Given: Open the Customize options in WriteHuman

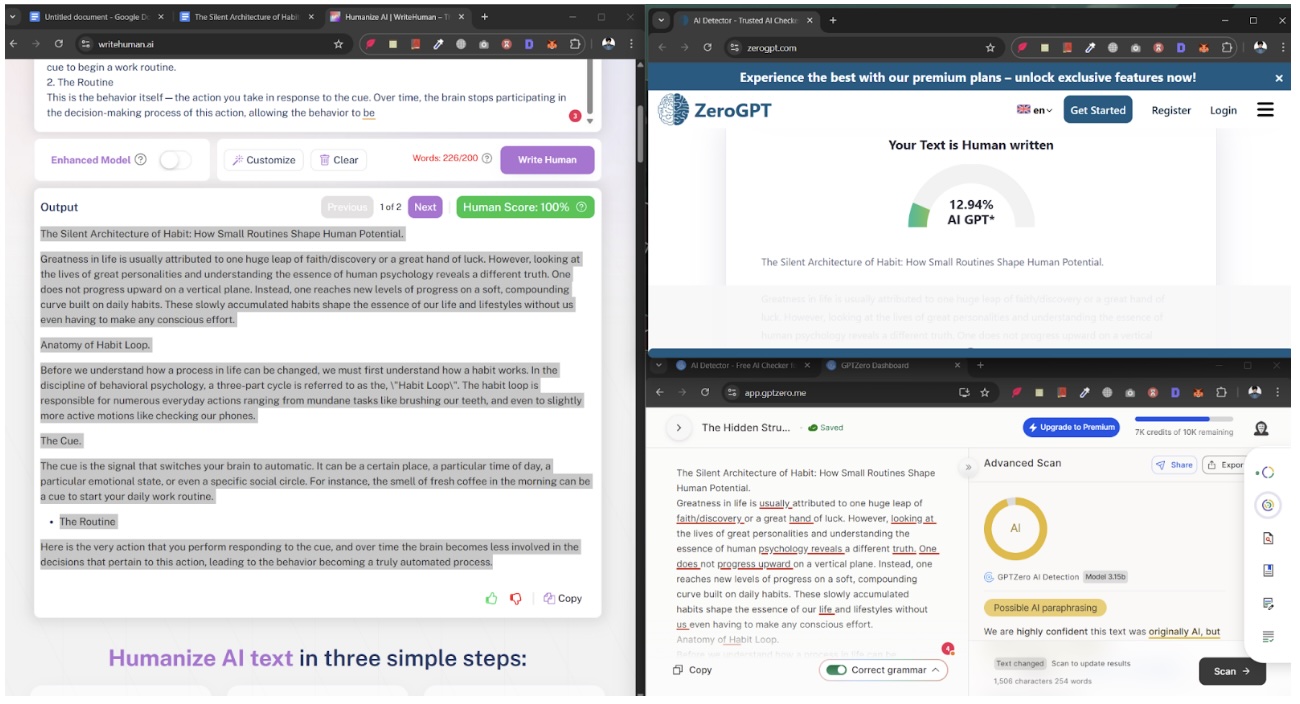Looking at the screenshot, I should pos(263,160).
